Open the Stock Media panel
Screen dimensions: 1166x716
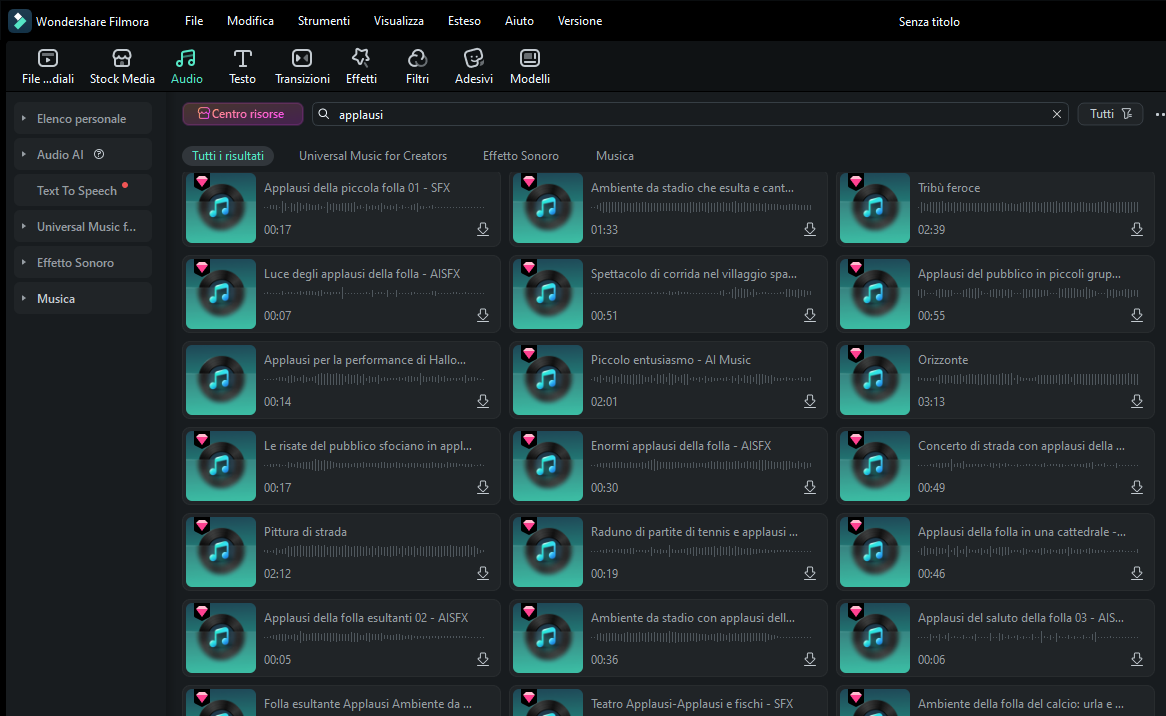point(122,66)
